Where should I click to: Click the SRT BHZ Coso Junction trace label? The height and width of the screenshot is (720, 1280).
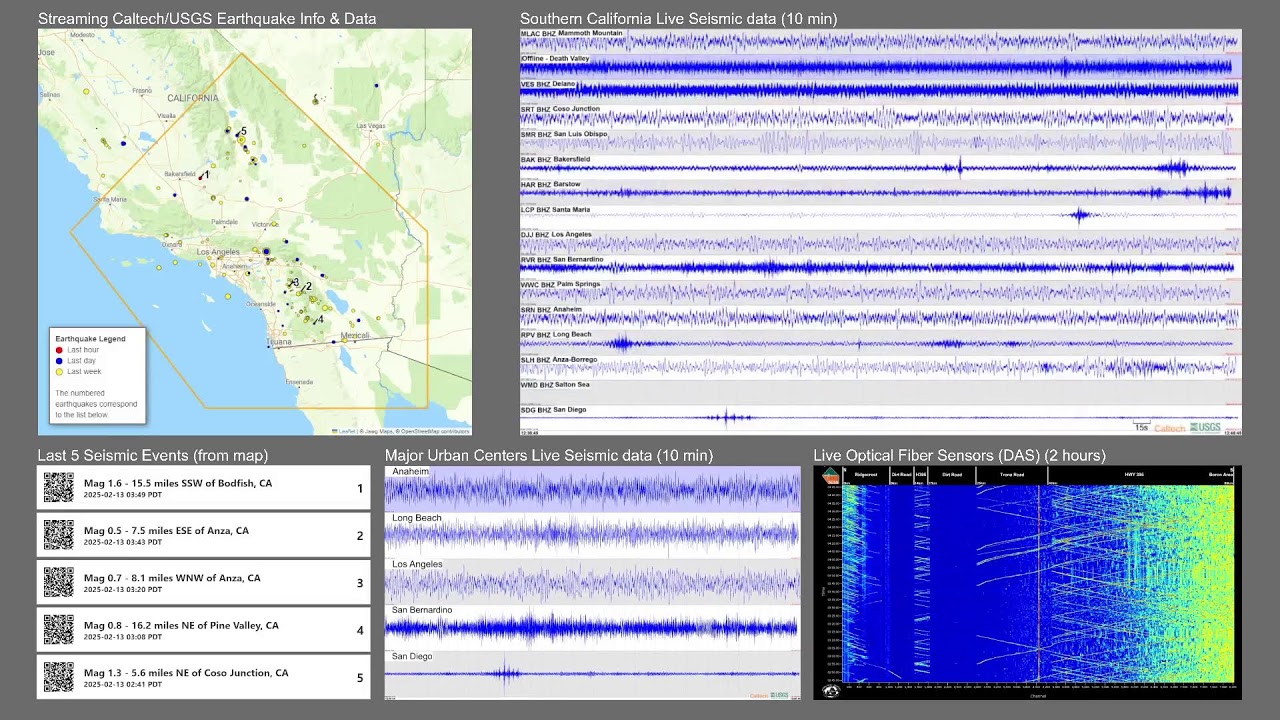click(x=561, y=109)
